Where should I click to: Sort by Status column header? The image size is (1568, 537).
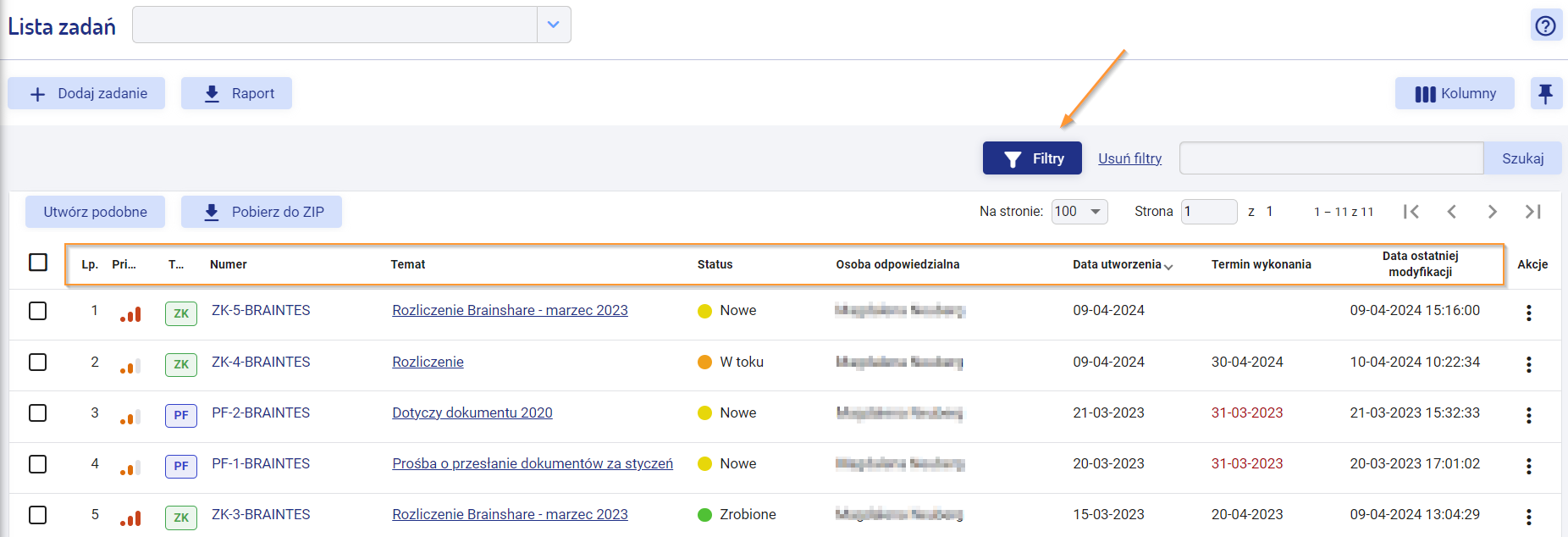coord(715,264)
